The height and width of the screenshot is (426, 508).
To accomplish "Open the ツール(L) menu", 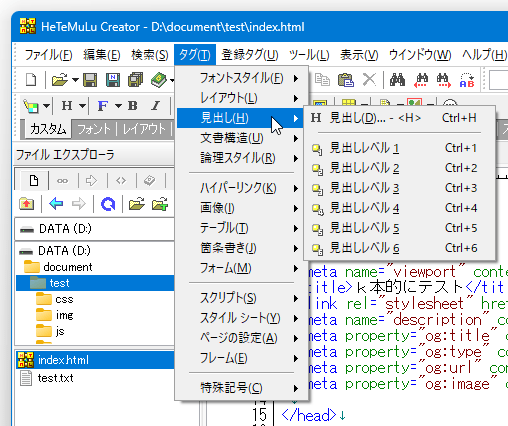I will tap(309, 55).
